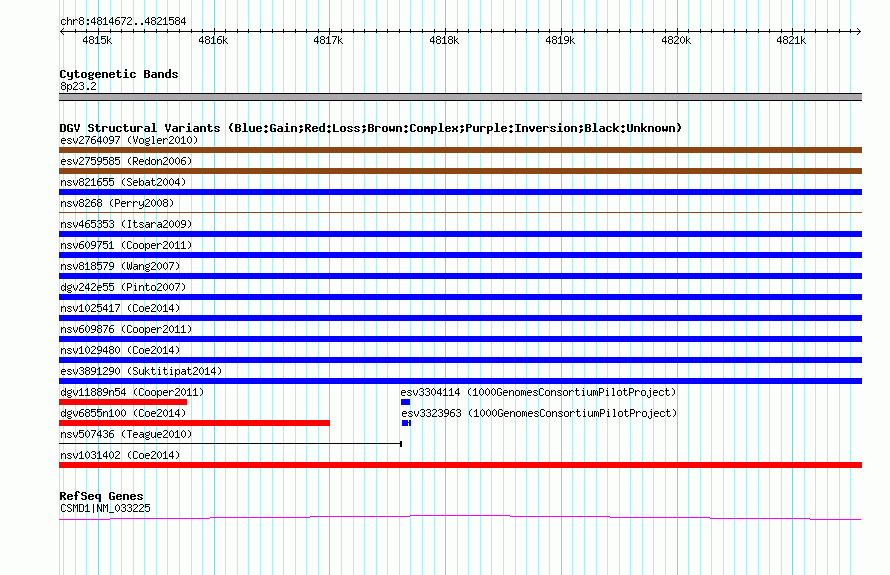Viewport: 890px width, 575px height.
Task: Click the dgv11889n54 (Cooper2011) red loss bar
Action: [123, 402]
